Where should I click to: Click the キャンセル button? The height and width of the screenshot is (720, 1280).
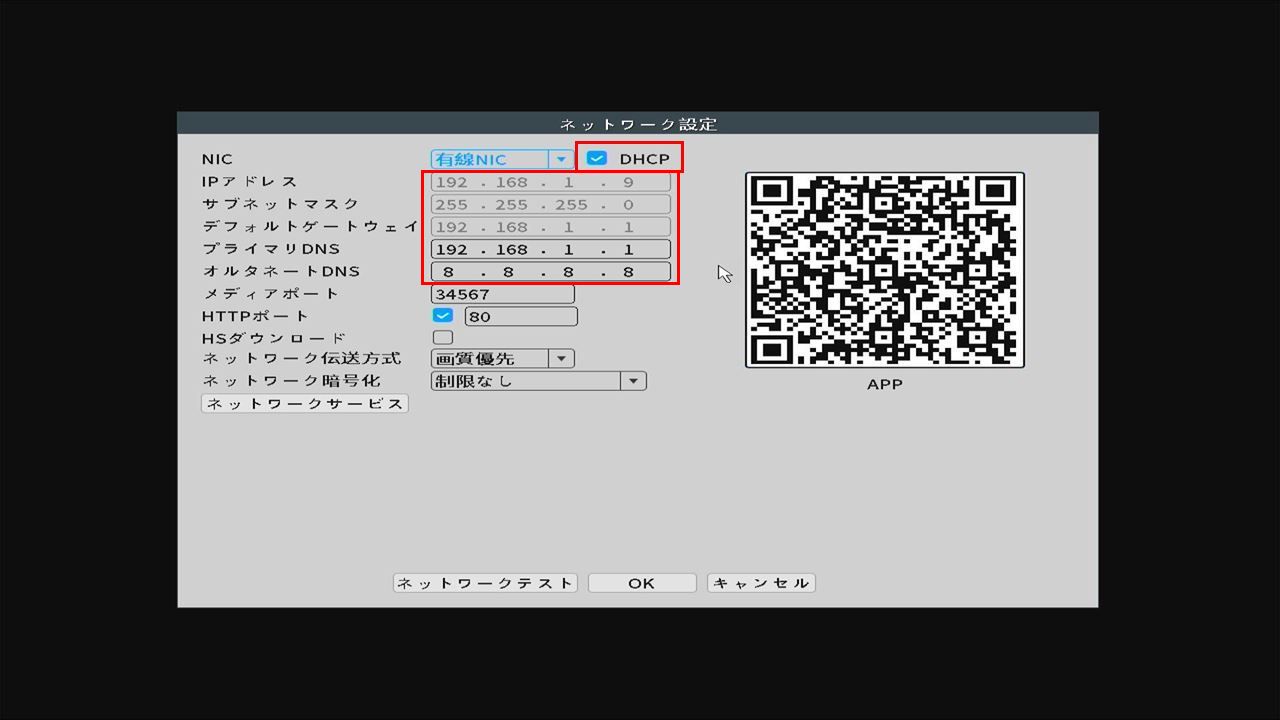pyautogui.click(x=761, y=583)
